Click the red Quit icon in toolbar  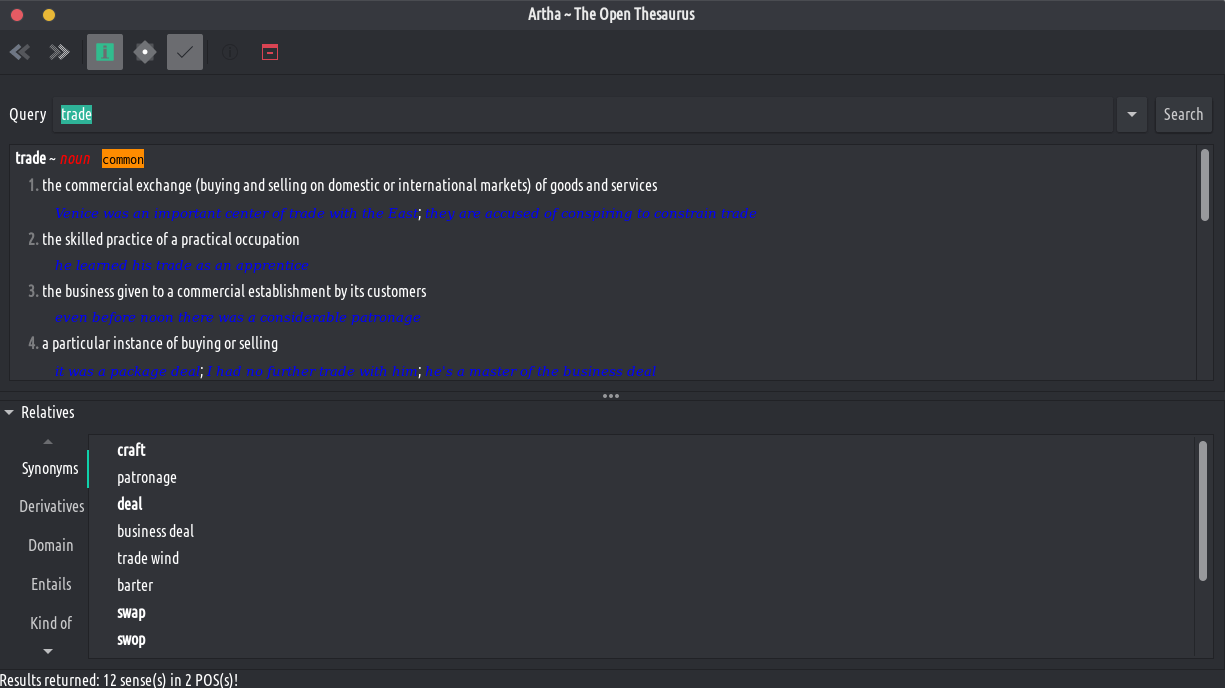click(x=269, y=52)
